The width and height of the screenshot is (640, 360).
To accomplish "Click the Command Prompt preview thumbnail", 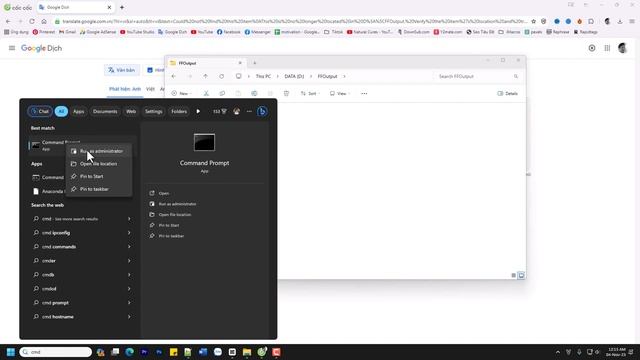I will [x=204, y=142].
